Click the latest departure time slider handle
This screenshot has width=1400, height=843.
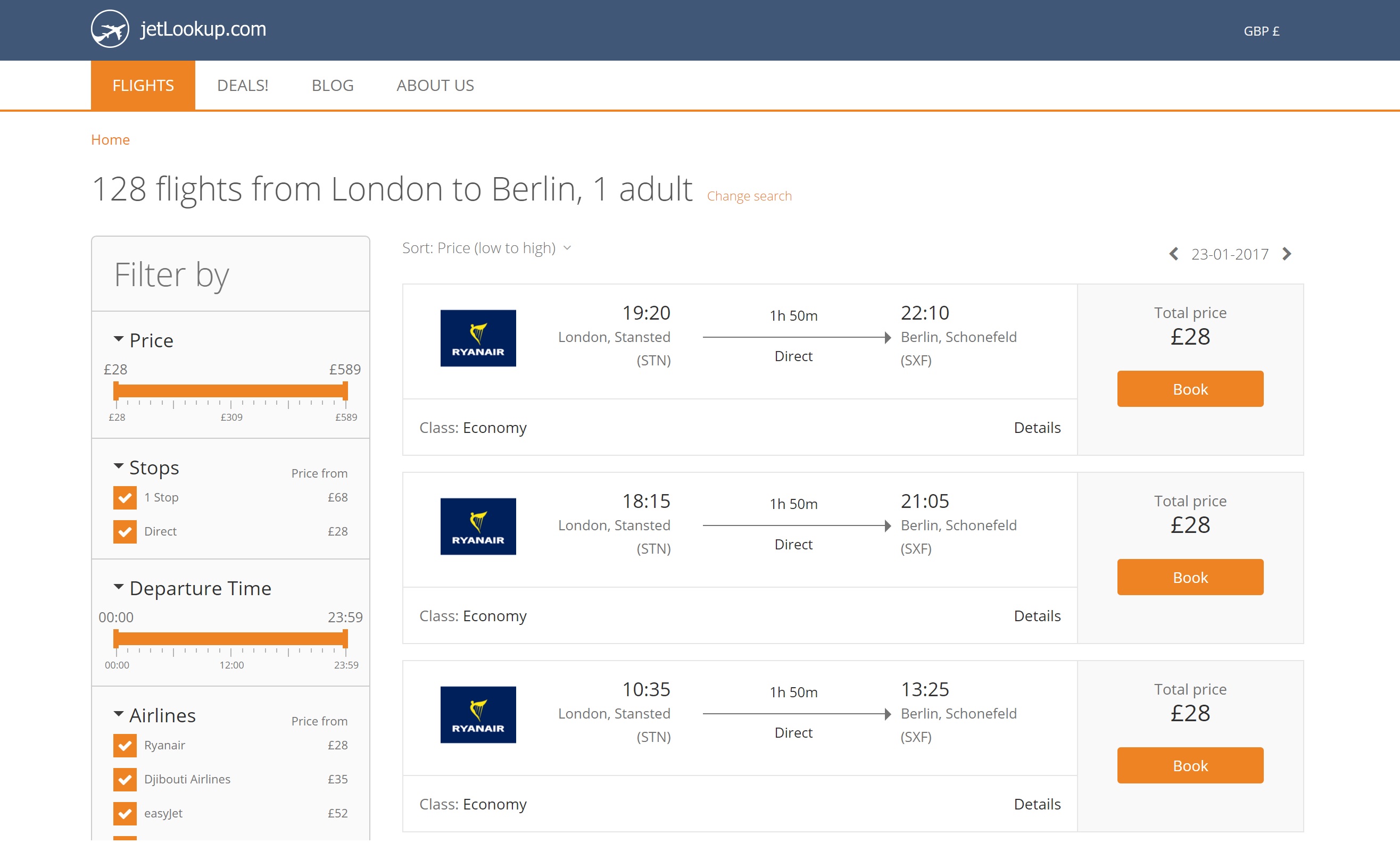click(x=345, y=638)
